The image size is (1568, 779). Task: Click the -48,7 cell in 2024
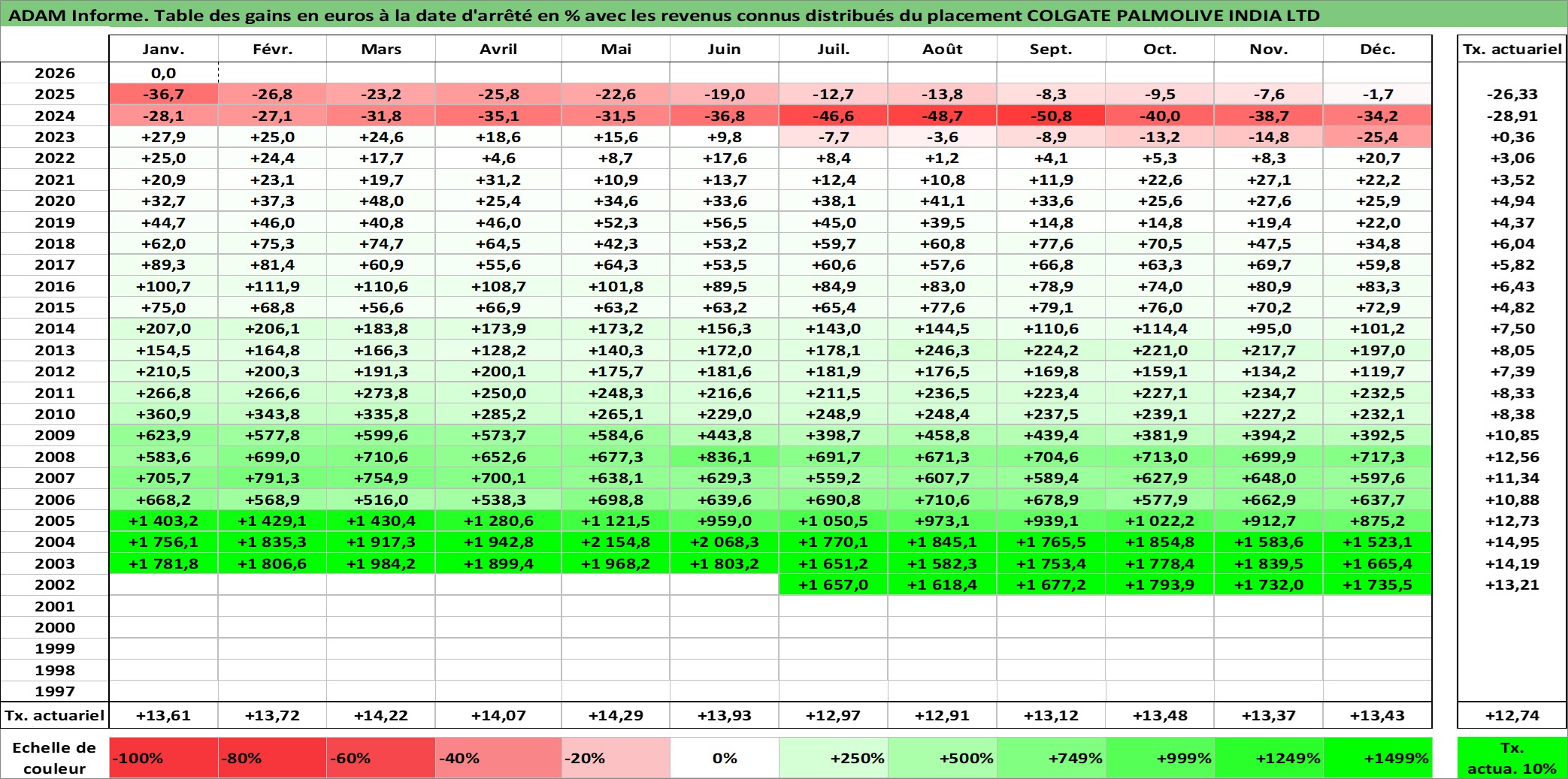click(943, 116)
